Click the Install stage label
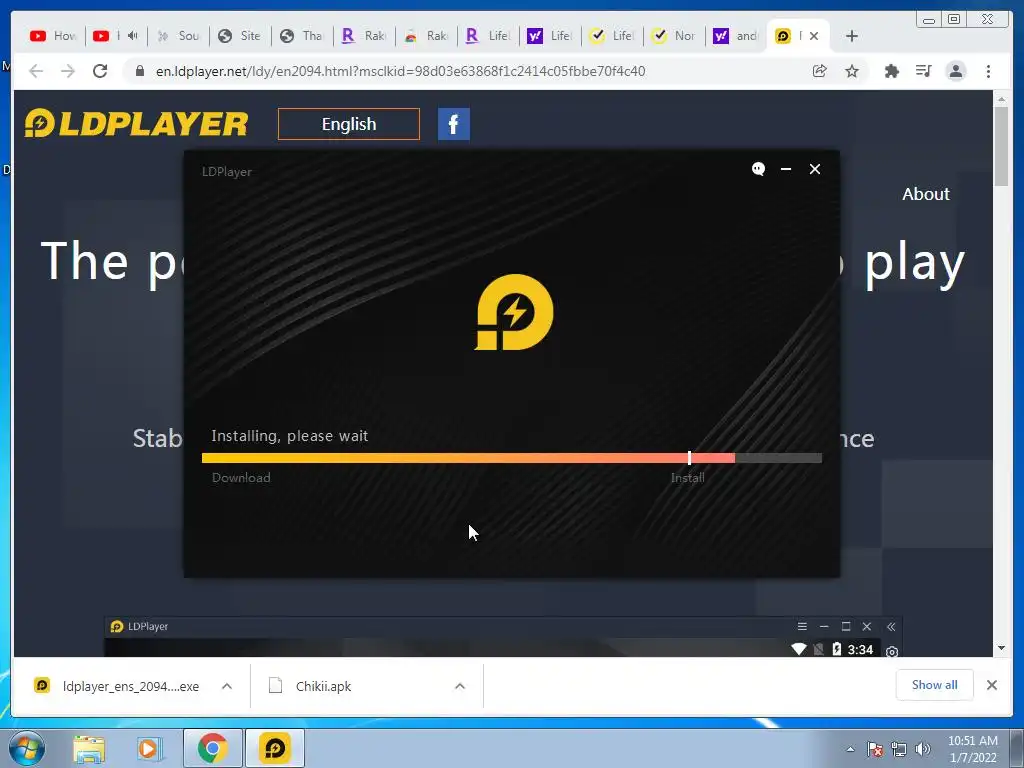 (x=688, y=477)
